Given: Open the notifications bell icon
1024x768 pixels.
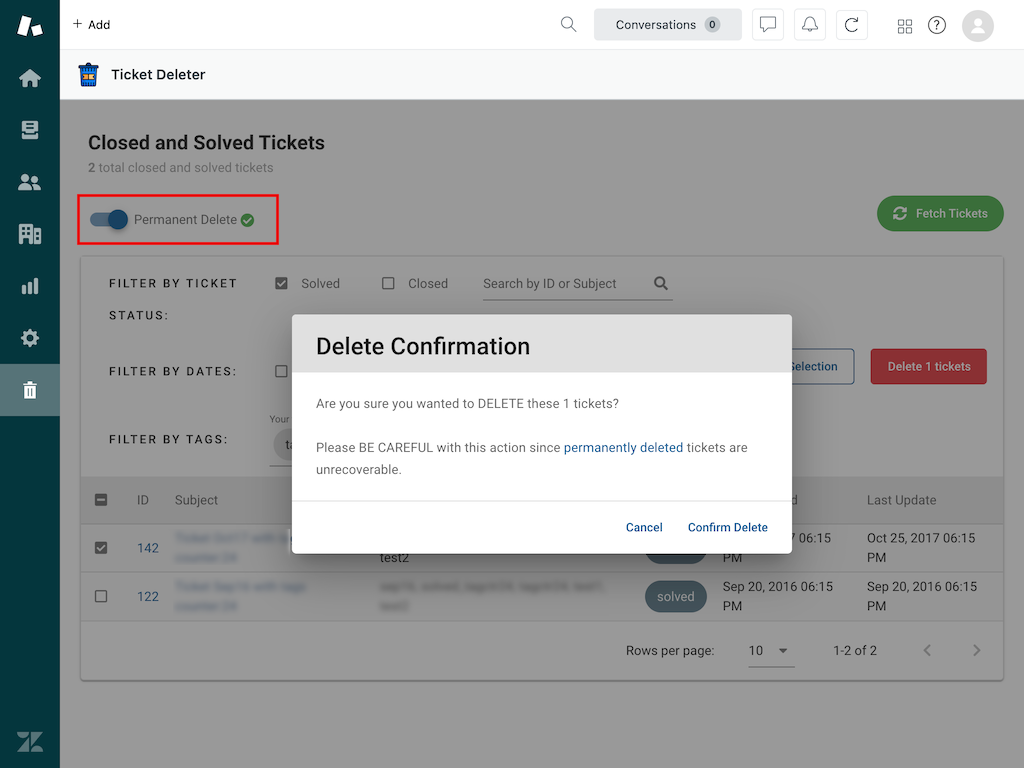Looking at the screenshot, I should pyautogui.click(x=809, y=25).
